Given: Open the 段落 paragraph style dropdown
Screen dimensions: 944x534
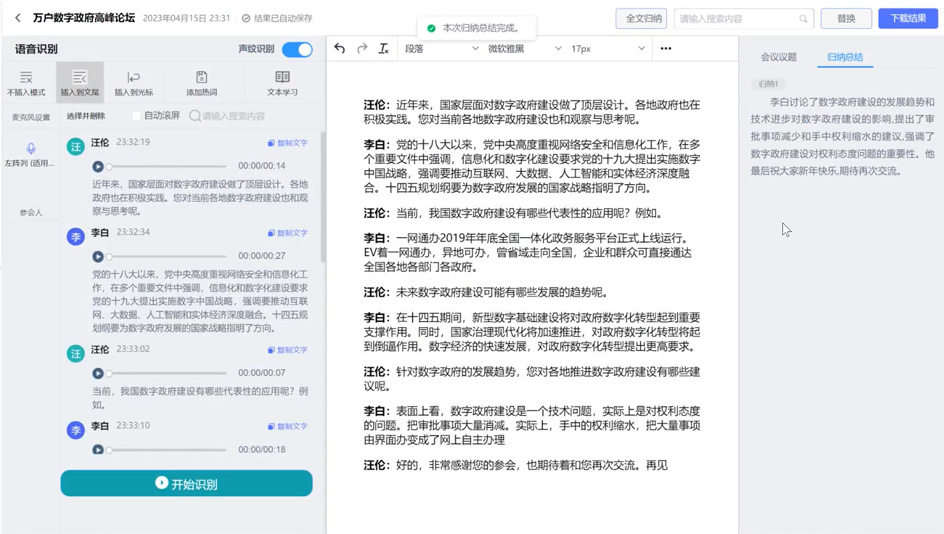Looking at the screenshot, I should point(441,48).
